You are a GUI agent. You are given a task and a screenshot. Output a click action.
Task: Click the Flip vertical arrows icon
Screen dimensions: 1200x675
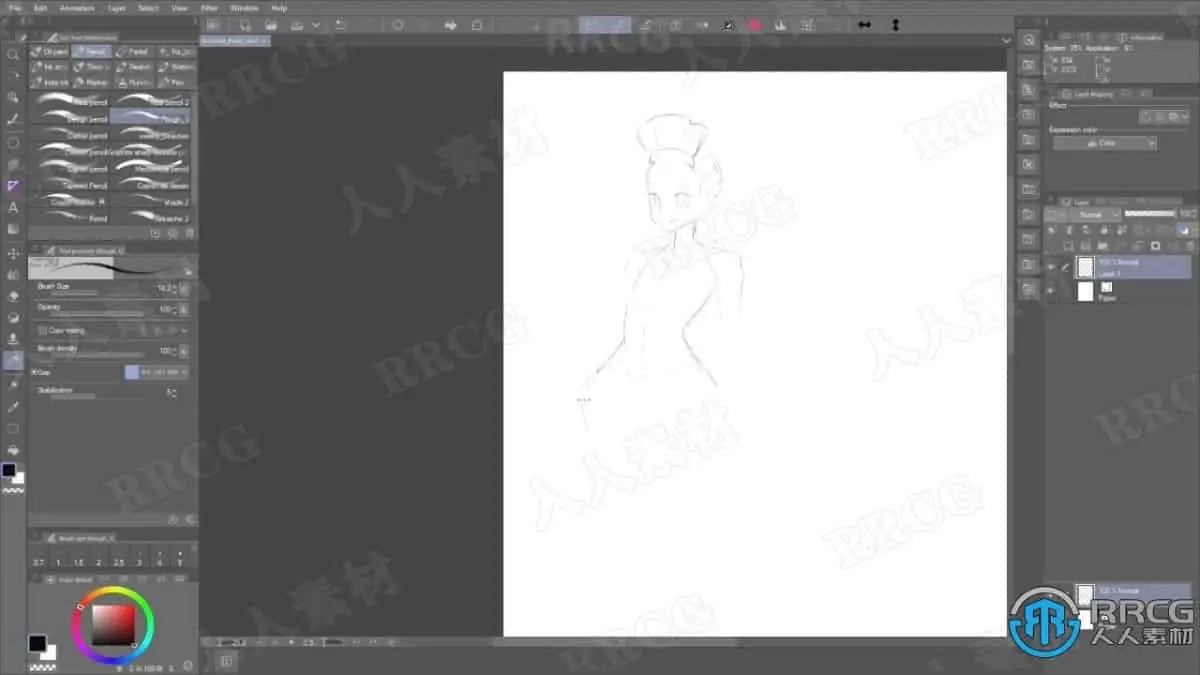[x=895, y=25]
